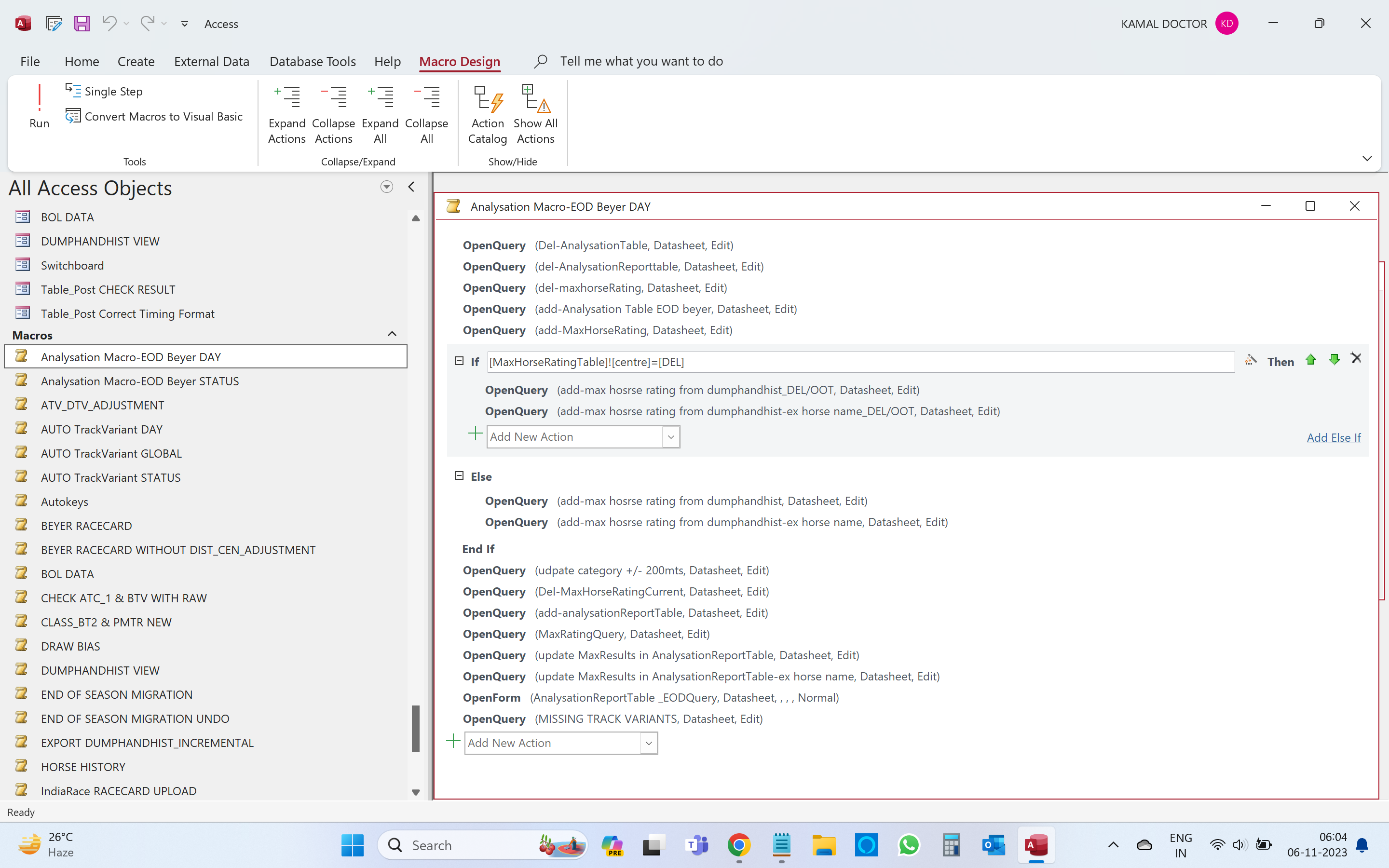
Task: Open the External Data tab
Action: (211, 61)
